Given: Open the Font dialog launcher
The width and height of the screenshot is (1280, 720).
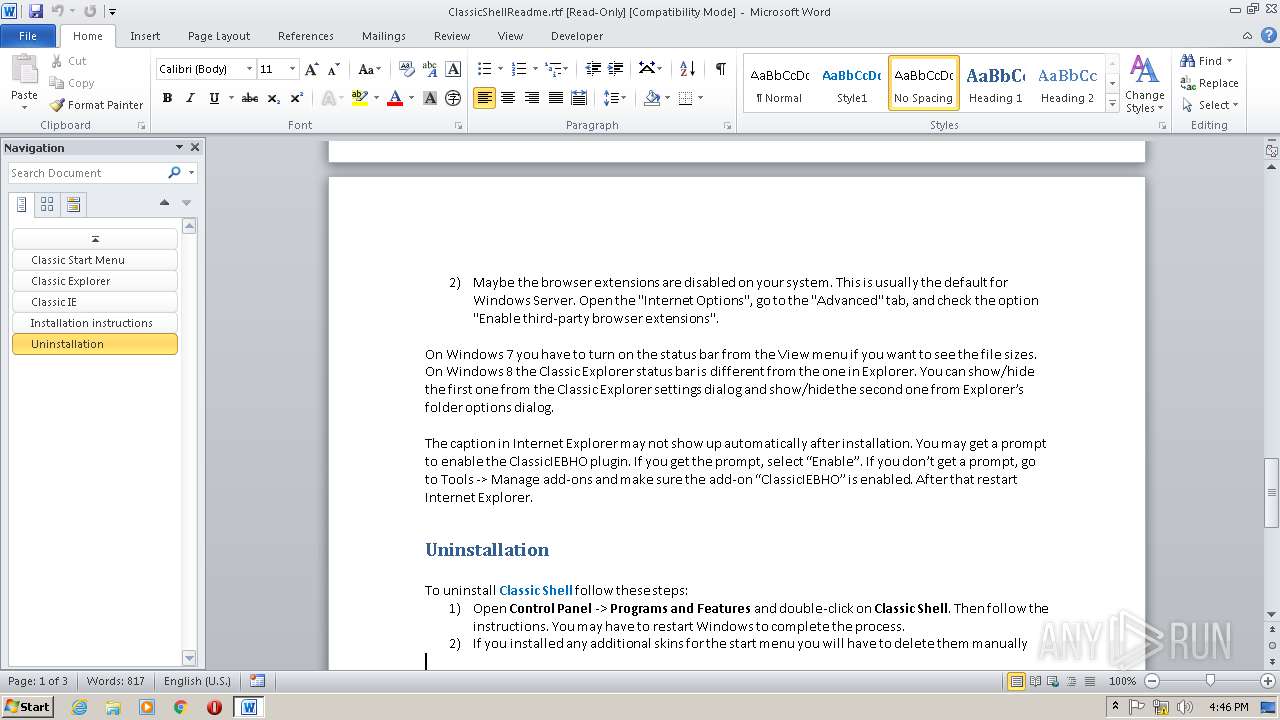Looking at the screenshot, I should pos(459,126).
